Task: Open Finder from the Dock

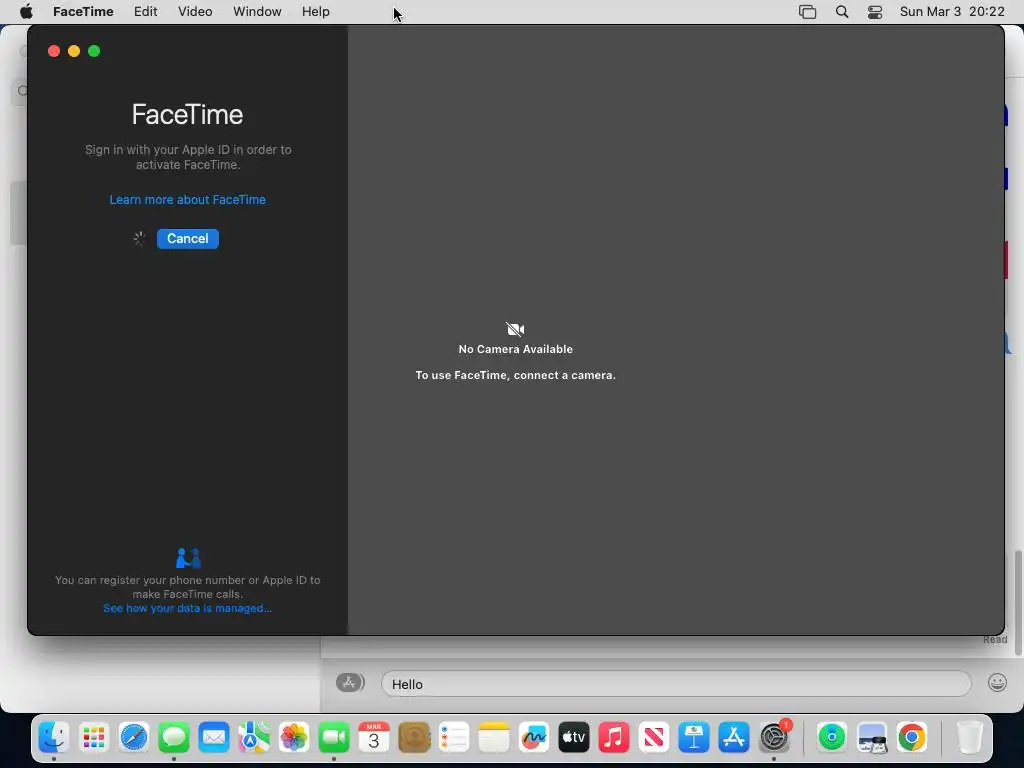Action: point(54,737)
